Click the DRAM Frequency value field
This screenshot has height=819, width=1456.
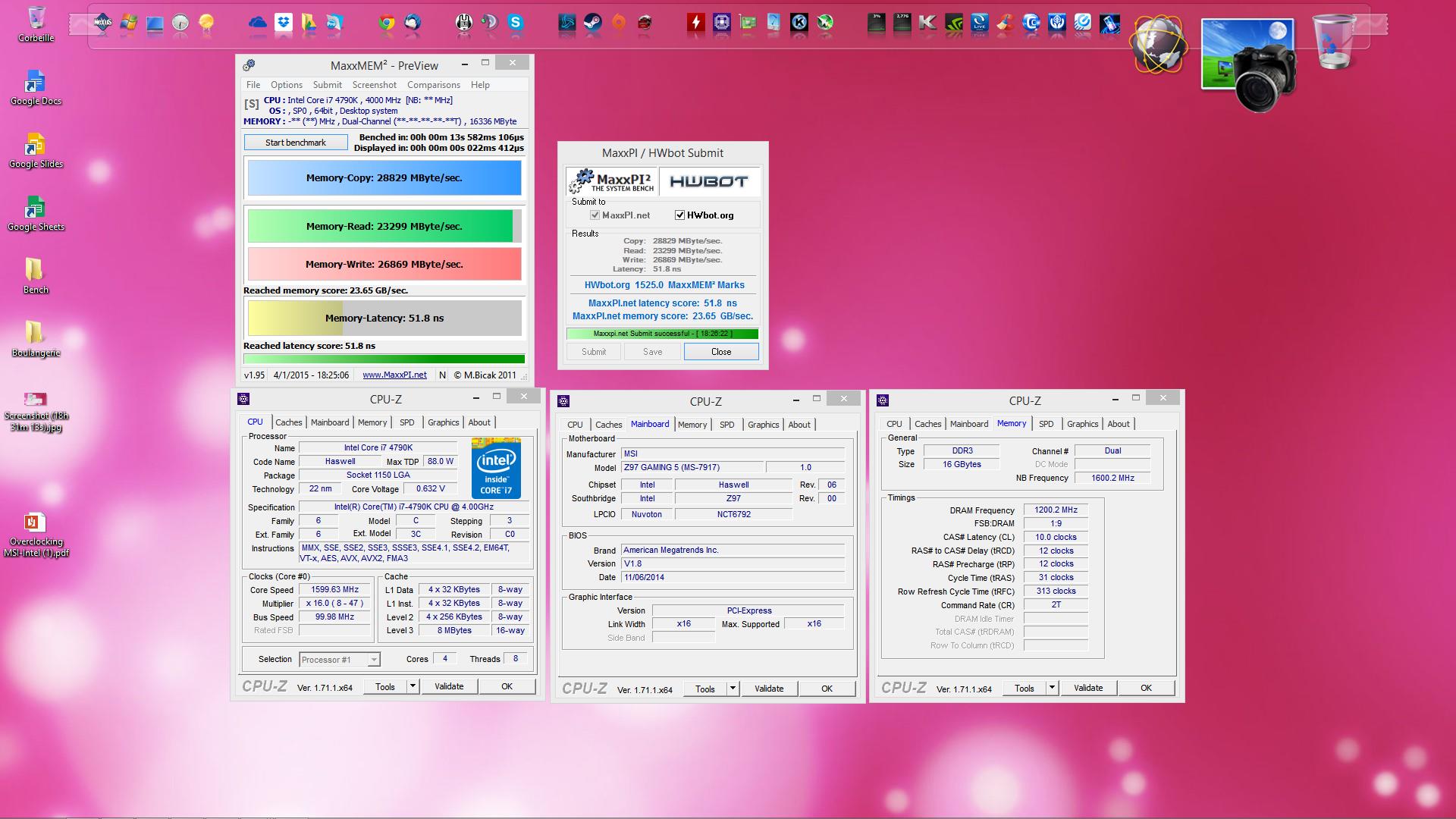pyautogui.click(x=1056, y=510)
